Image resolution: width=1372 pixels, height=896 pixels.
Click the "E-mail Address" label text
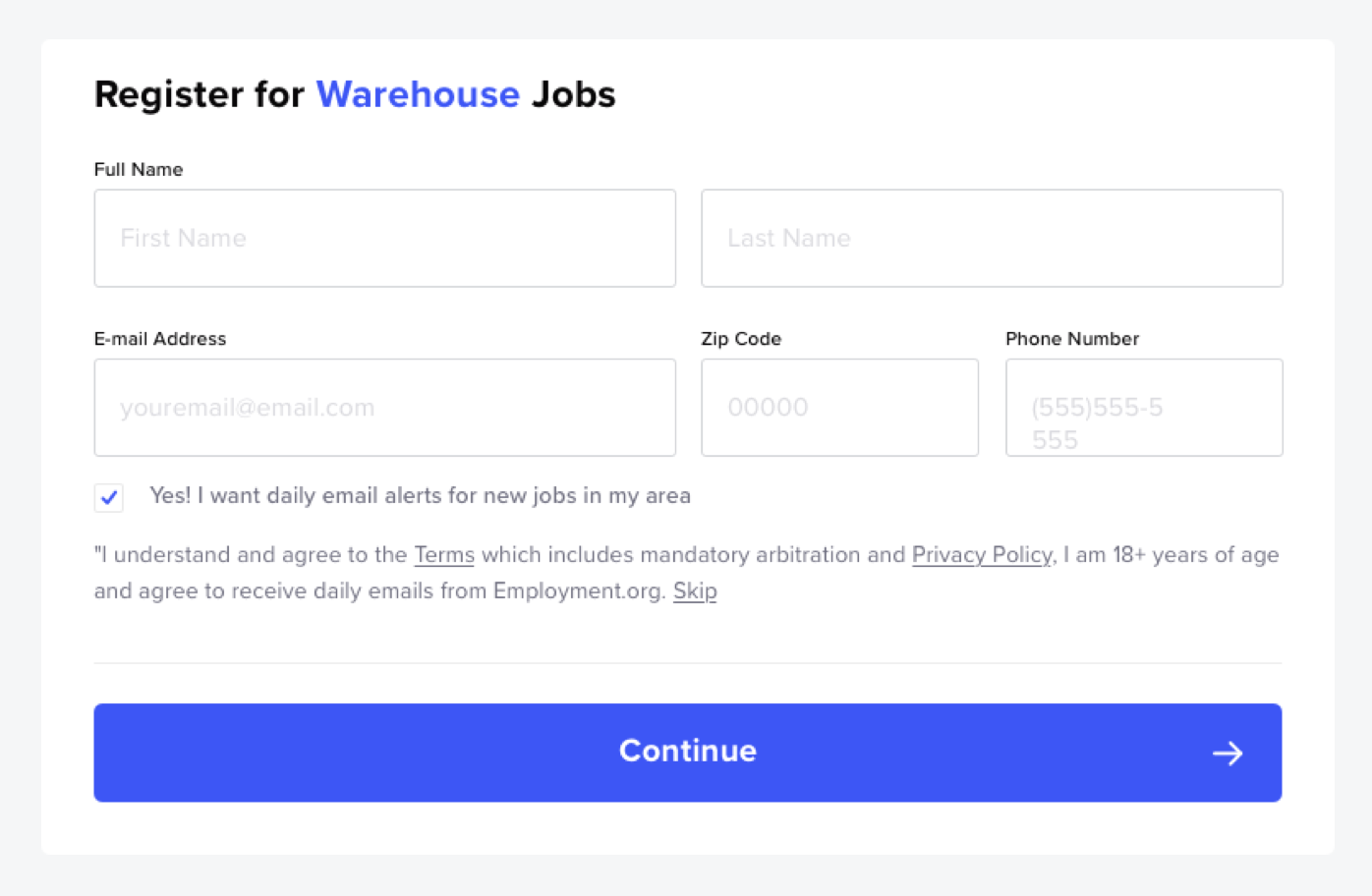(160, 339)
